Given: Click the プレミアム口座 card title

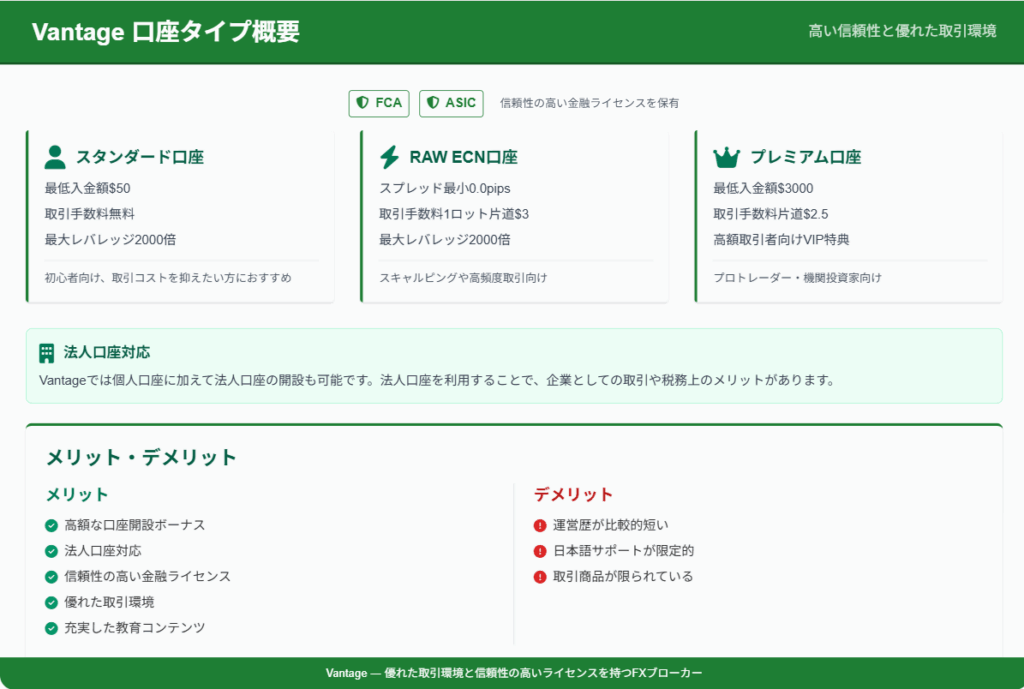Looking at the screenshot, I should pos(805,157).
